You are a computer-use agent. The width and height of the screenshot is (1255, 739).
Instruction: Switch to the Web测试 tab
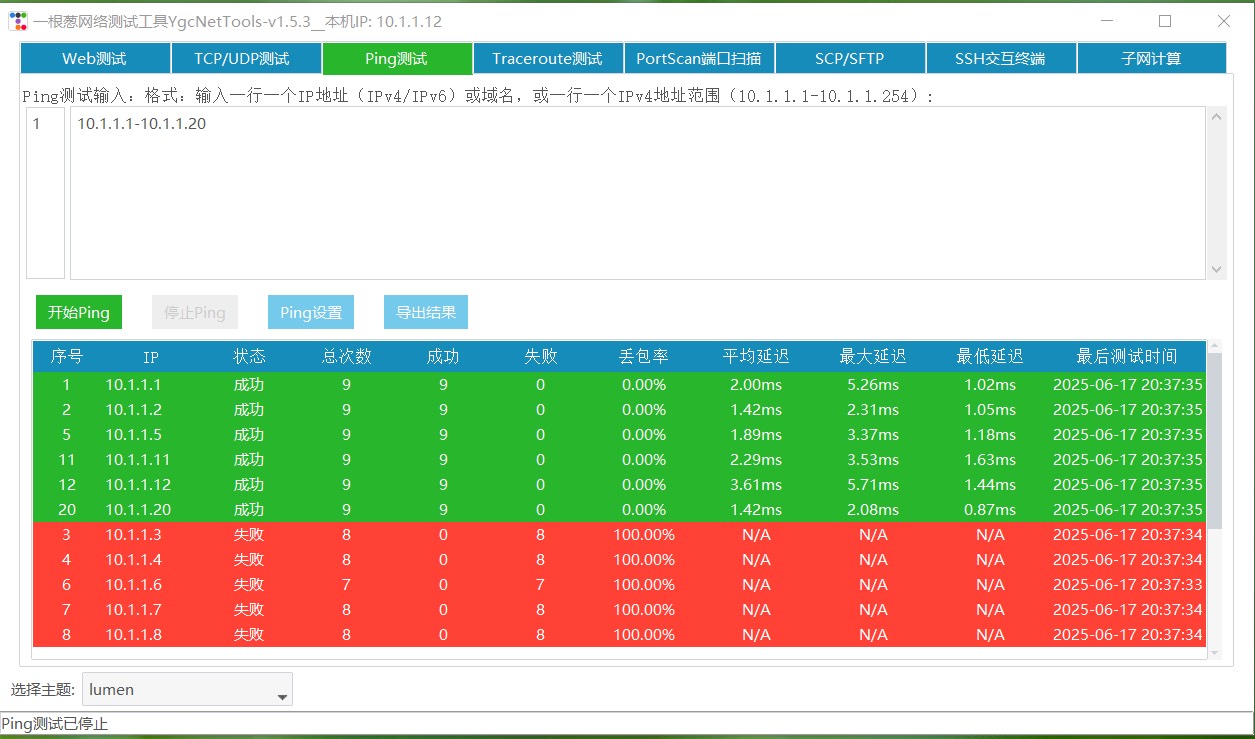(x=95, y=59)
